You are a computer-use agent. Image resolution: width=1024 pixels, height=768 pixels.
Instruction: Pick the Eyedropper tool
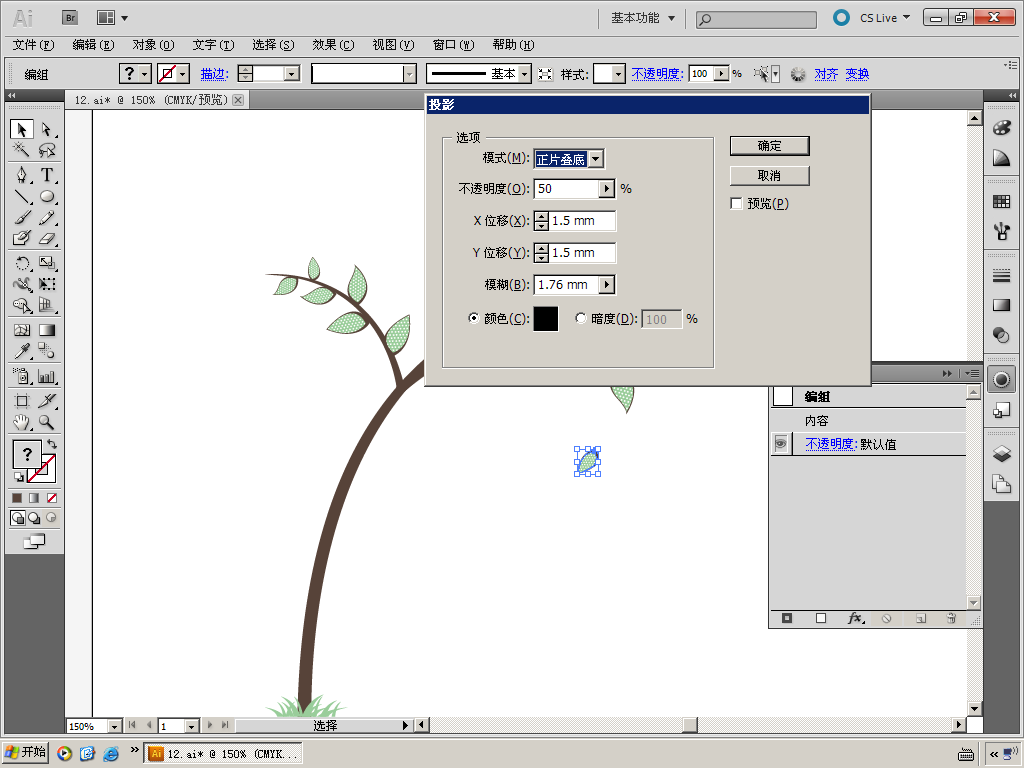22,351
